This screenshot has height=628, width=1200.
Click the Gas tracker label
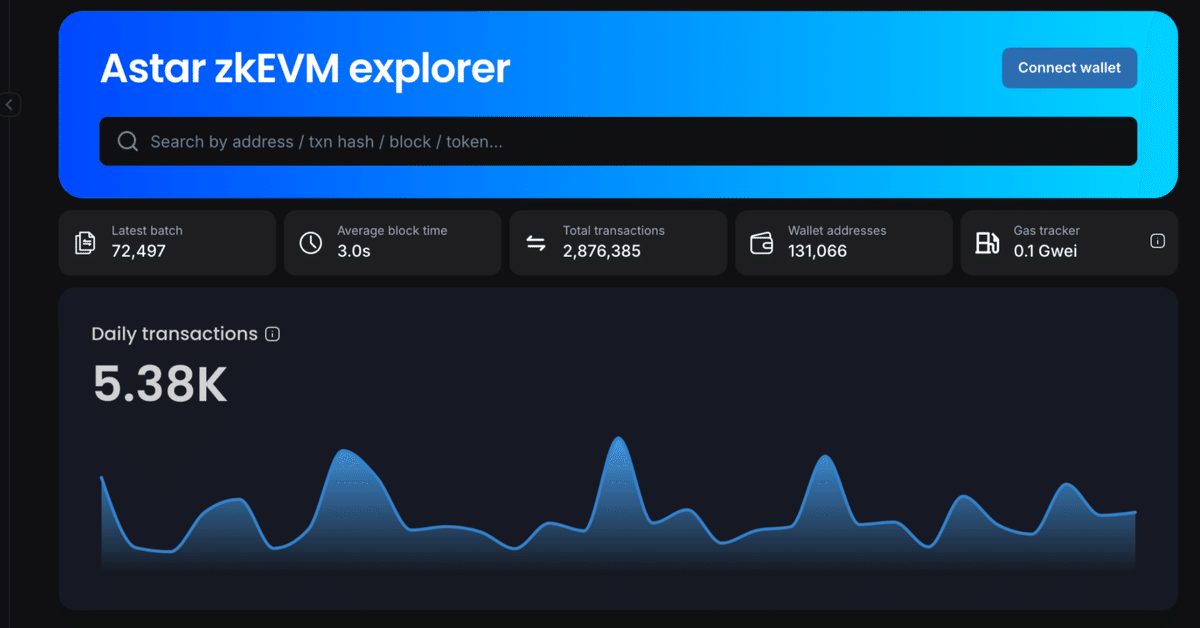(x=1046, y=230)
